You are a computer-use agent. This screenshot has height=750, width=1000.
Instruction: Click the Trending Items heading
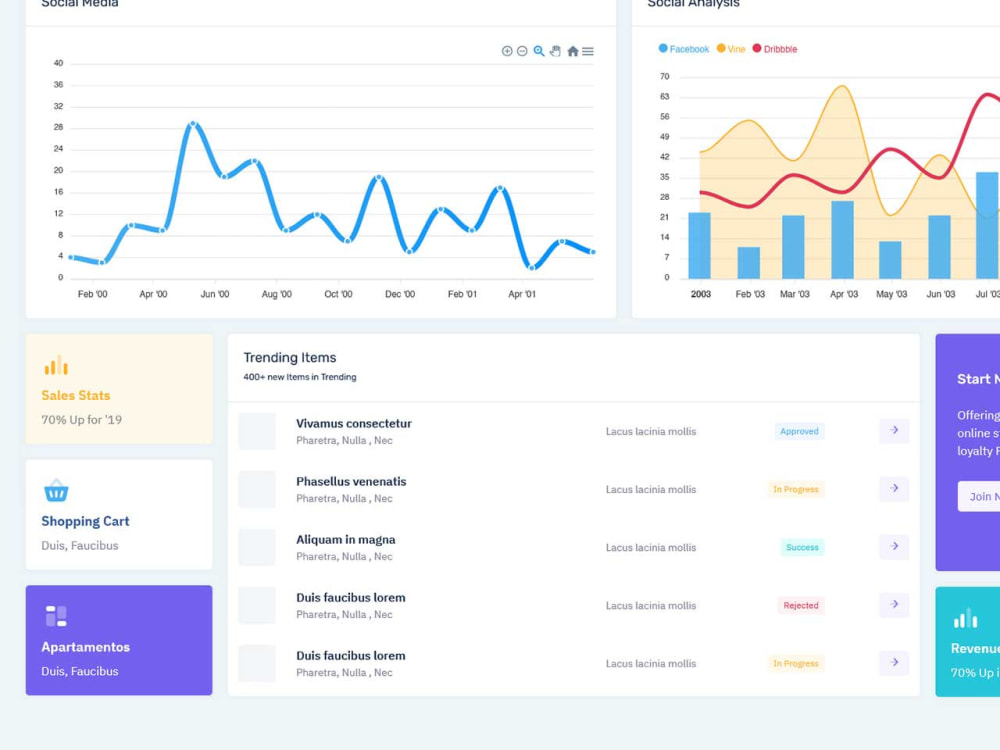tap(290, 358)
